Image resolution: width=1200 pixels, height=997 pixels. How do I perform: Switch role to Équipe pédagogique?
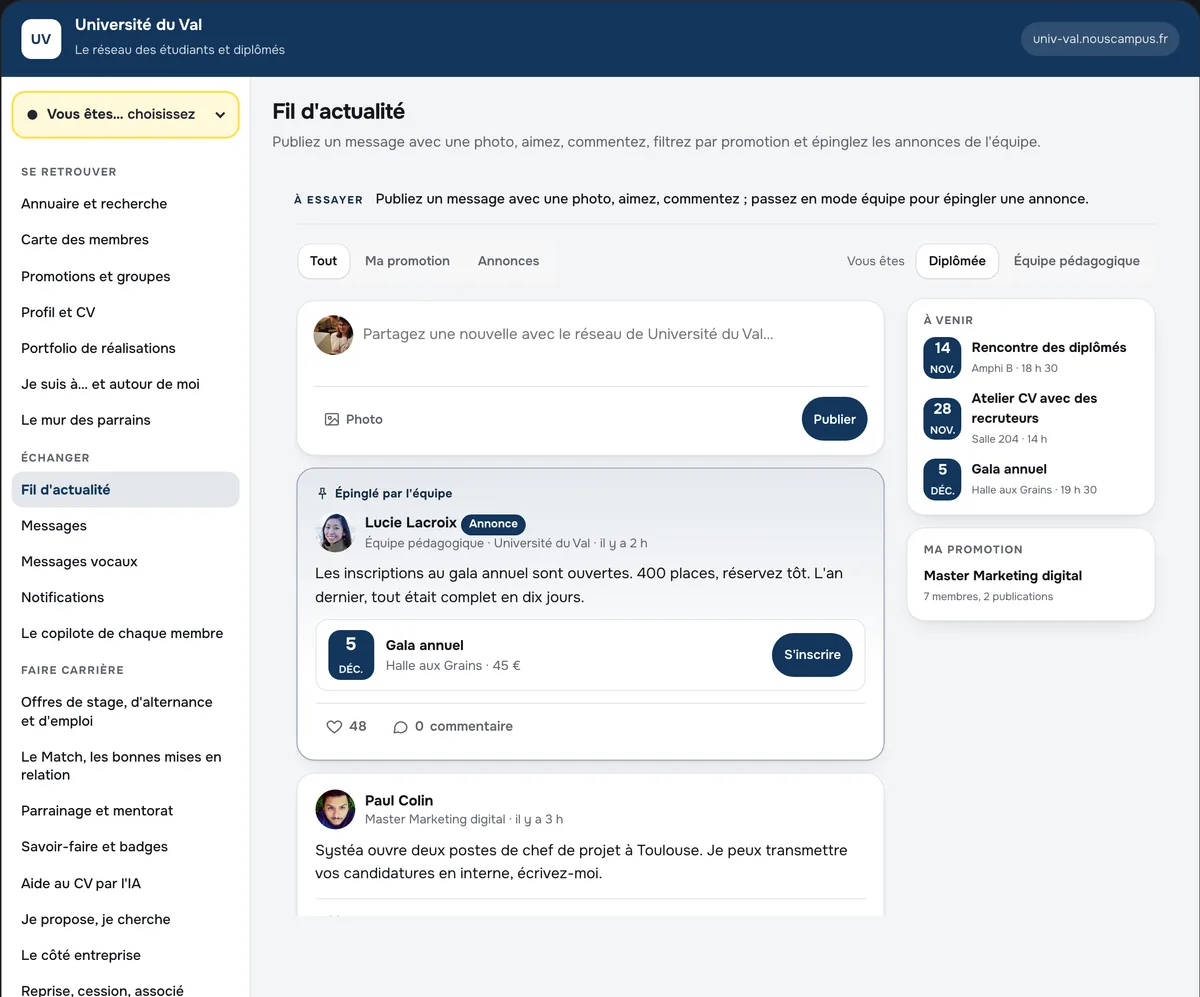[1076, 261]
